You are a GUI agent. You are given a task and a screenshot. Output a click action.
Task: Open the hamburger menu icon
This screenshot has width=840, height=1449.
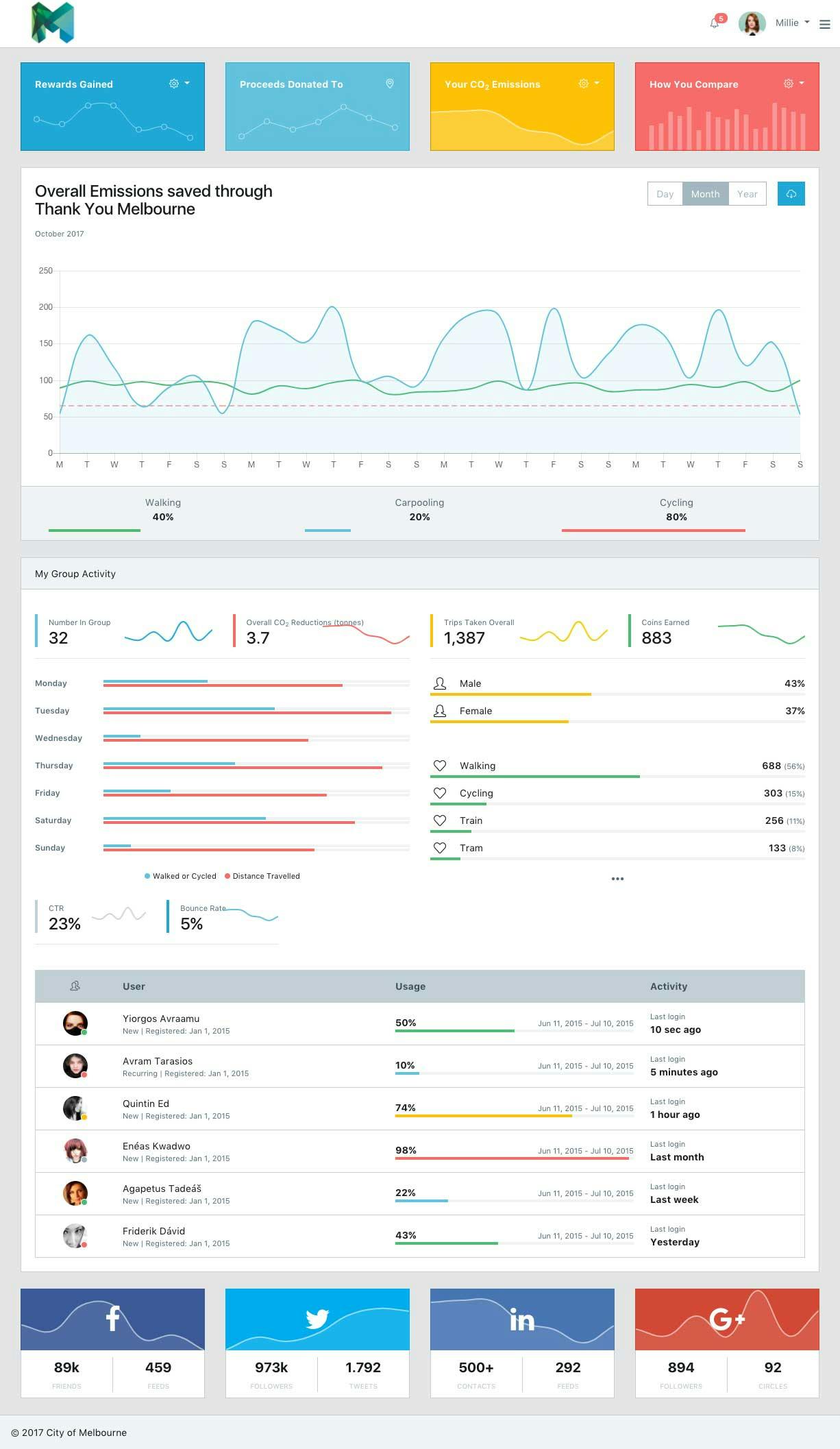click(x=825, y=24)
